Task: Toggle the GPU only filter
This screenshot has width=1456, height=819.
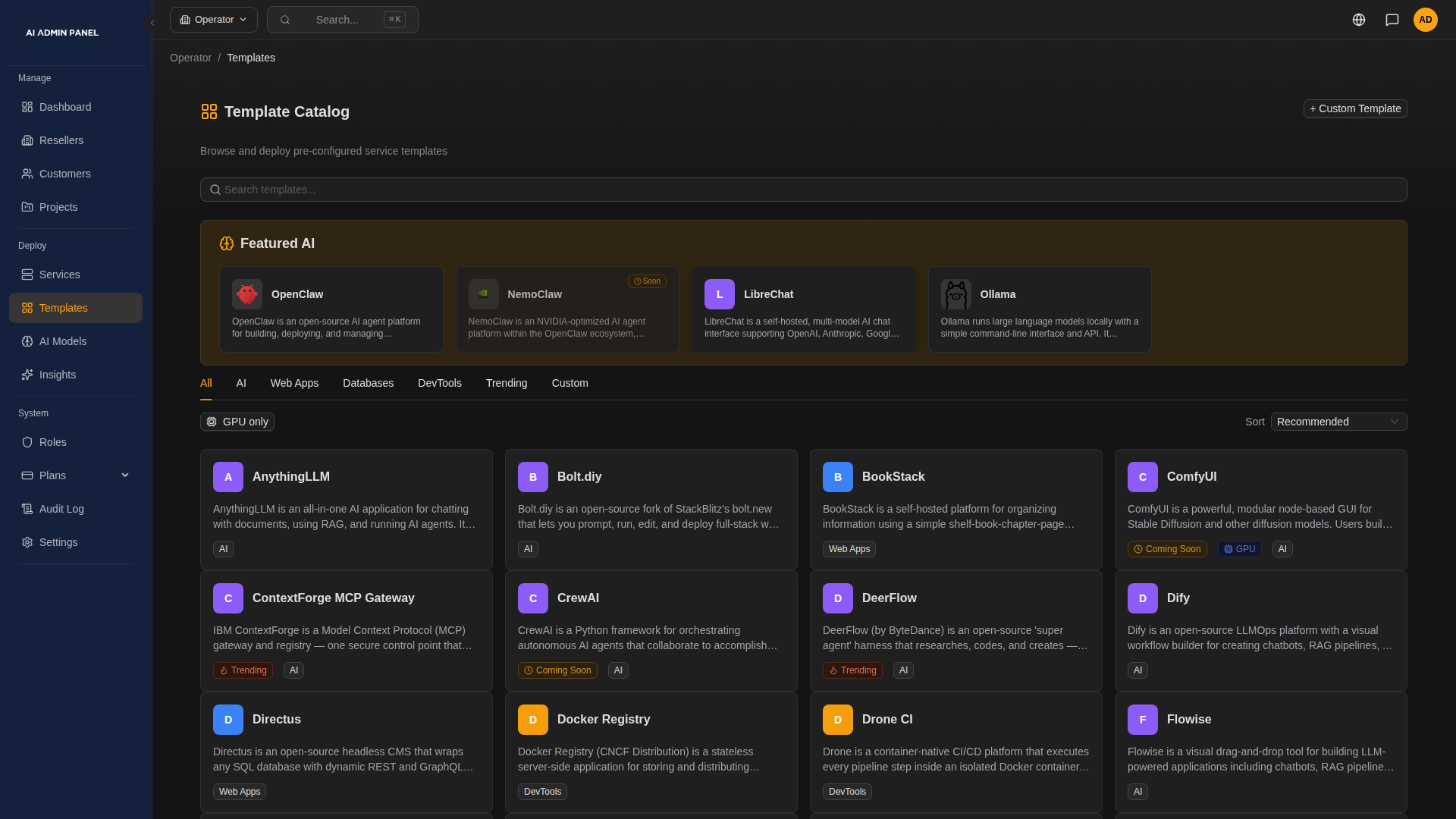Action: (x=237, y=422)
